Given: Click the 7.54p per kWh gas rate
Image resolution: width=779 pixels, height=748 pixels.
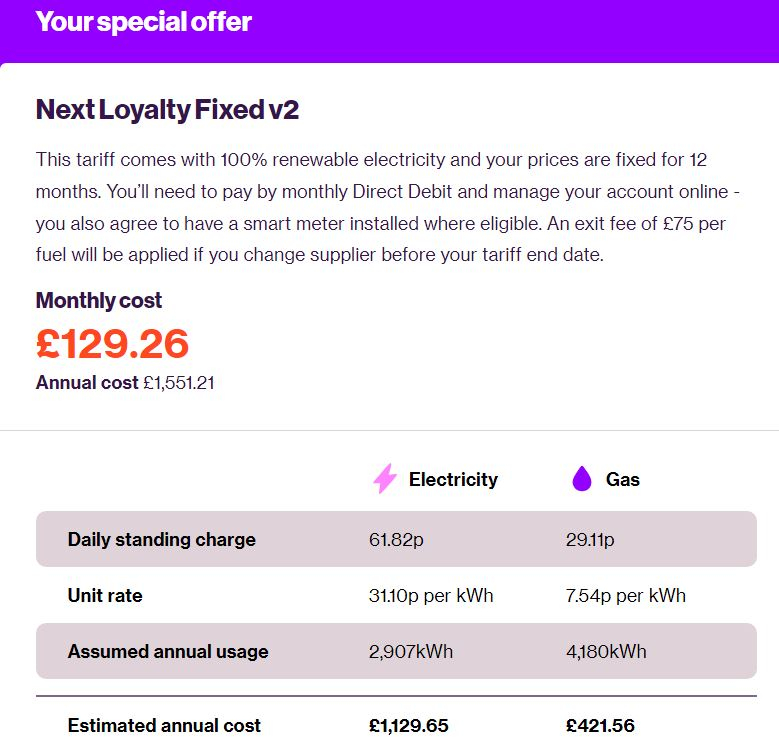Looking at the screenshot, I should [625, 596].
